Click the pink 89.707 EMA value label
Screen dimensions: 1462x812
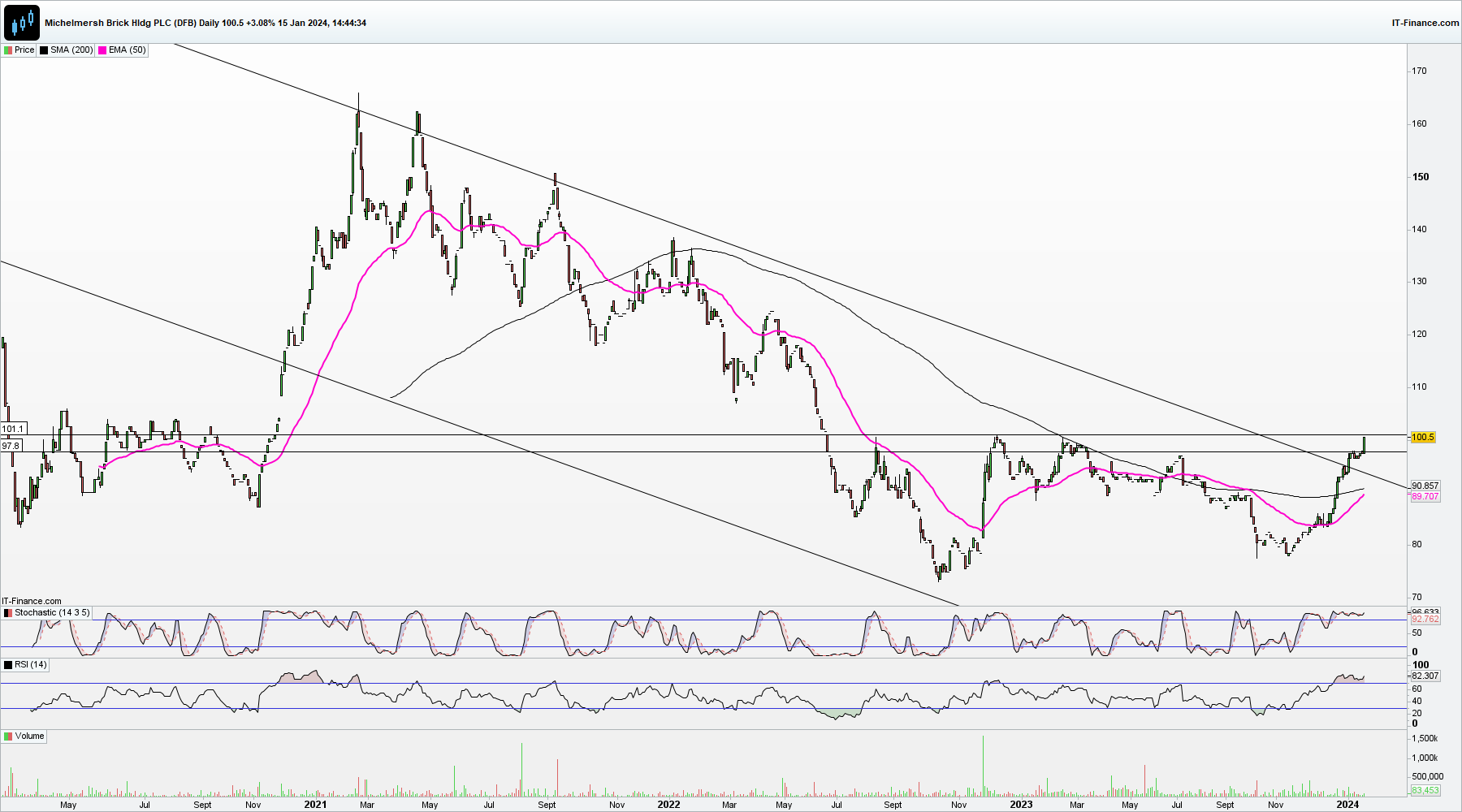[1425, 496]
